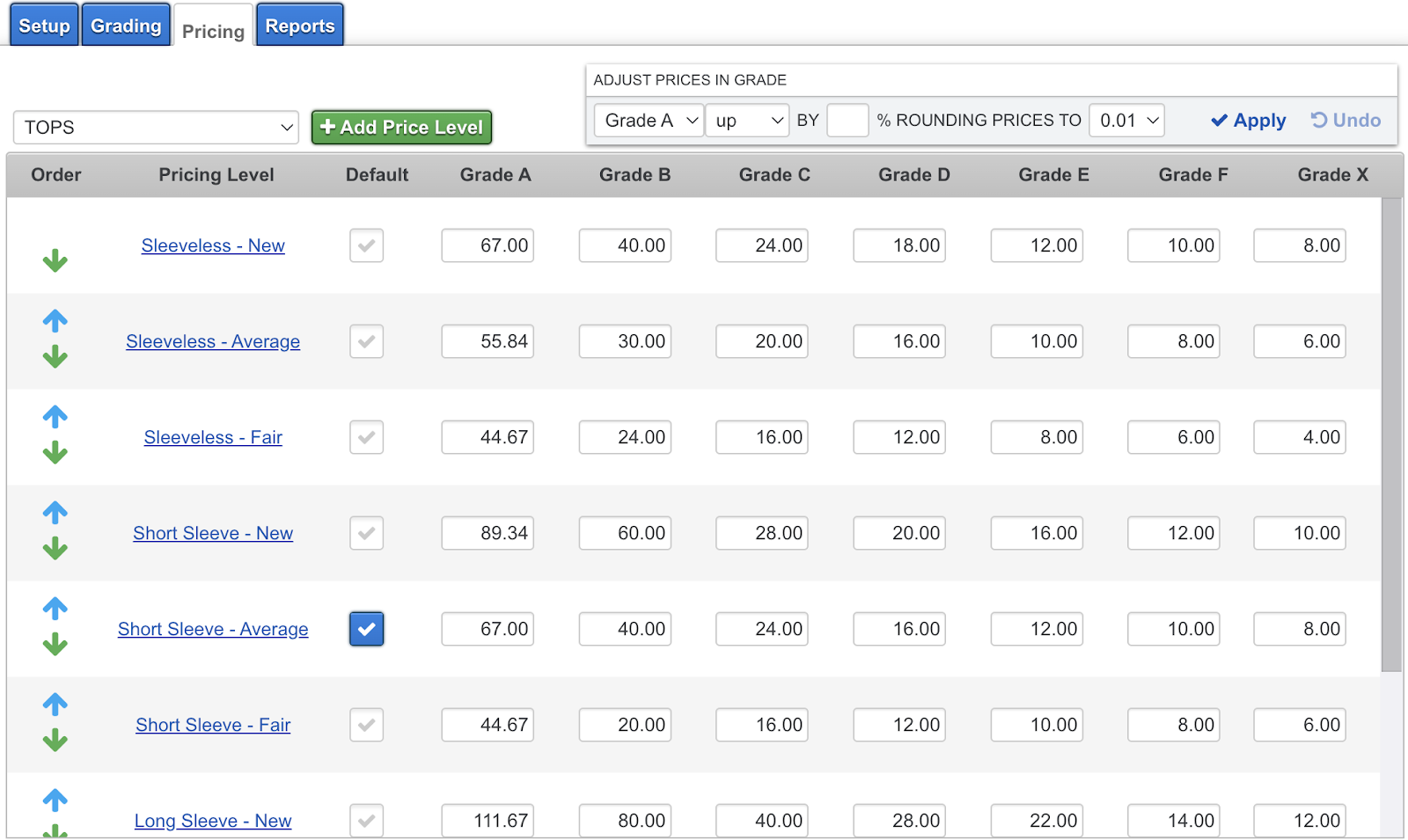Edit Long Sleeve - New Grade A price 111.67
Viewport: 1408px width, 840px height.
pyautogui.click(x=488, y=821)
